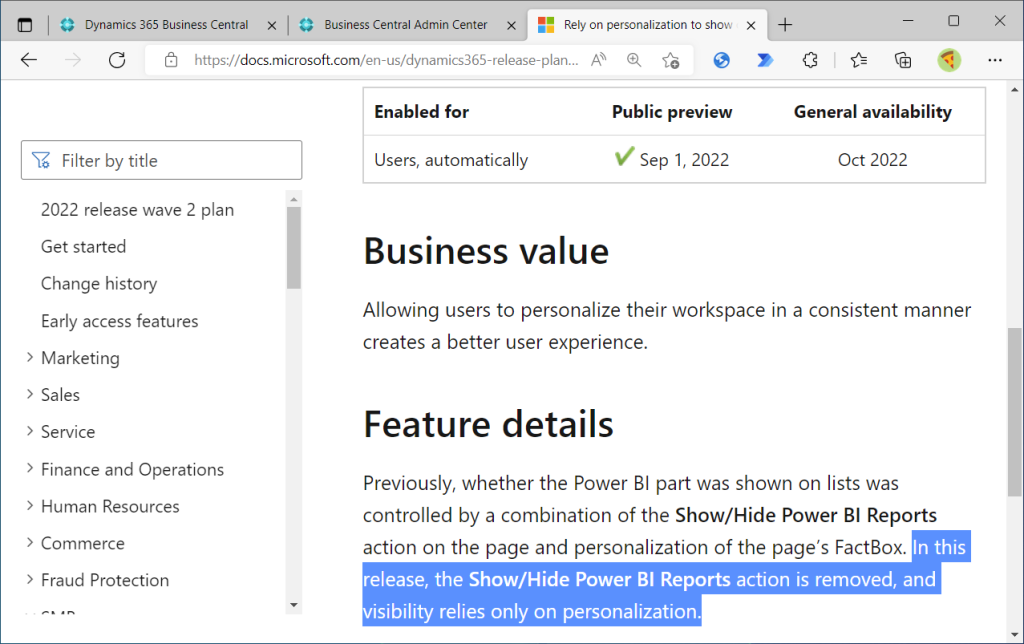Expand the Marketing tree section
1024x644 pixels.
point(30,358)
